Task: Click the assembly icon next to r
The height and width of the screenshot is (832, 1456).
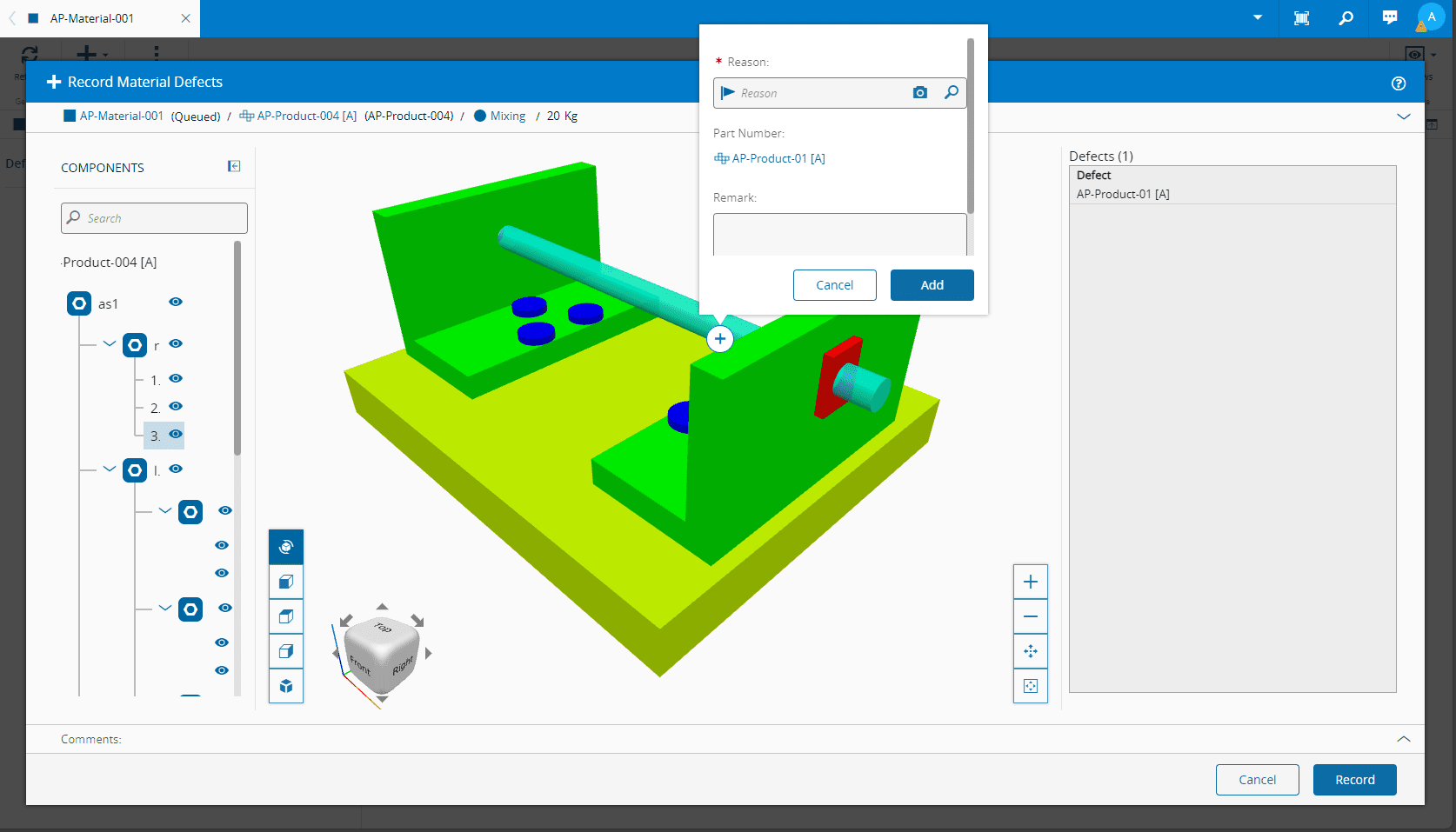Action: (x=135, y=345)
